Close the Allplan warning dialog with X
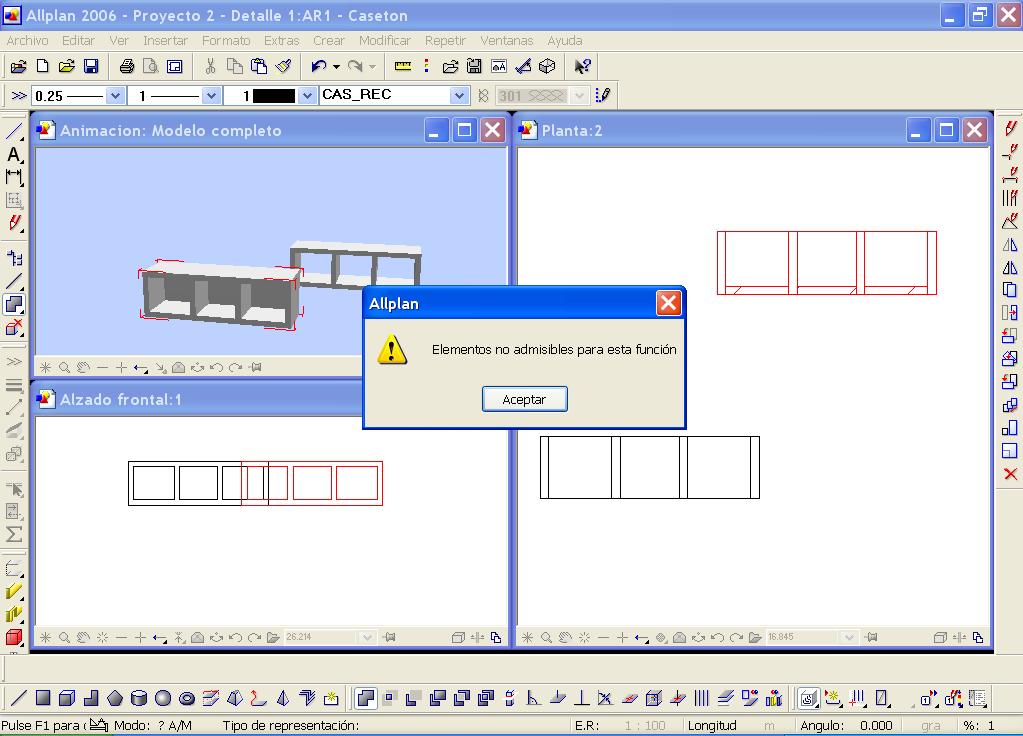 tap(669, 303)
